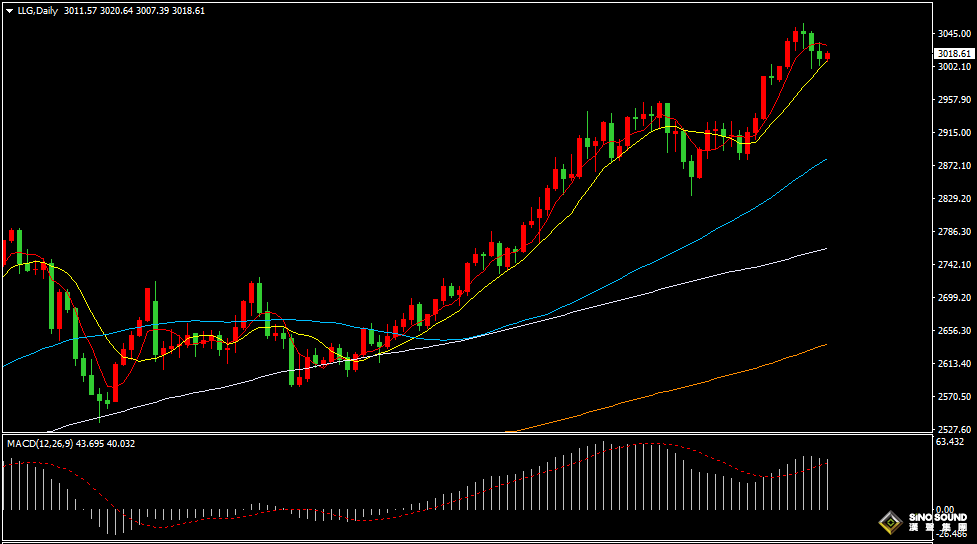The height and width of the screenshot is (544, 977).
Task: Select the 63.432 MACD scale value
Action: (x=950, y=442)
